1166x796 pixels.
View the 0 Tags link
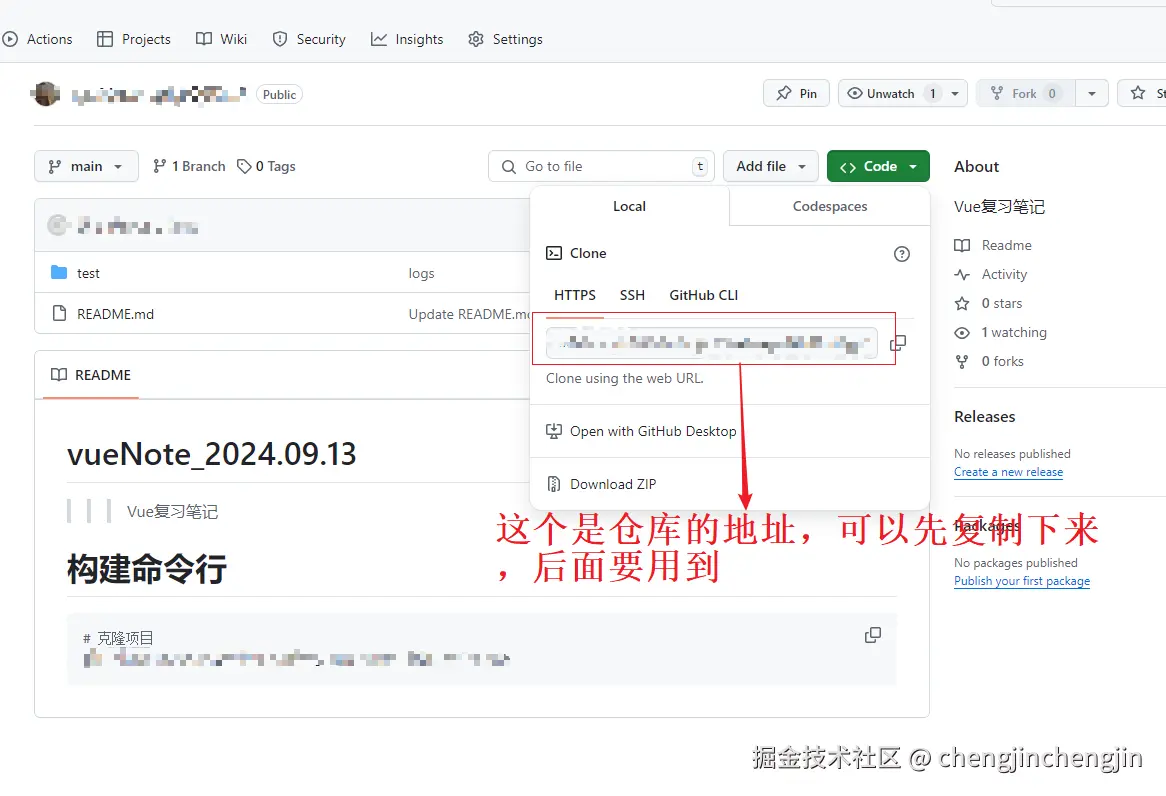pos(266,166)
